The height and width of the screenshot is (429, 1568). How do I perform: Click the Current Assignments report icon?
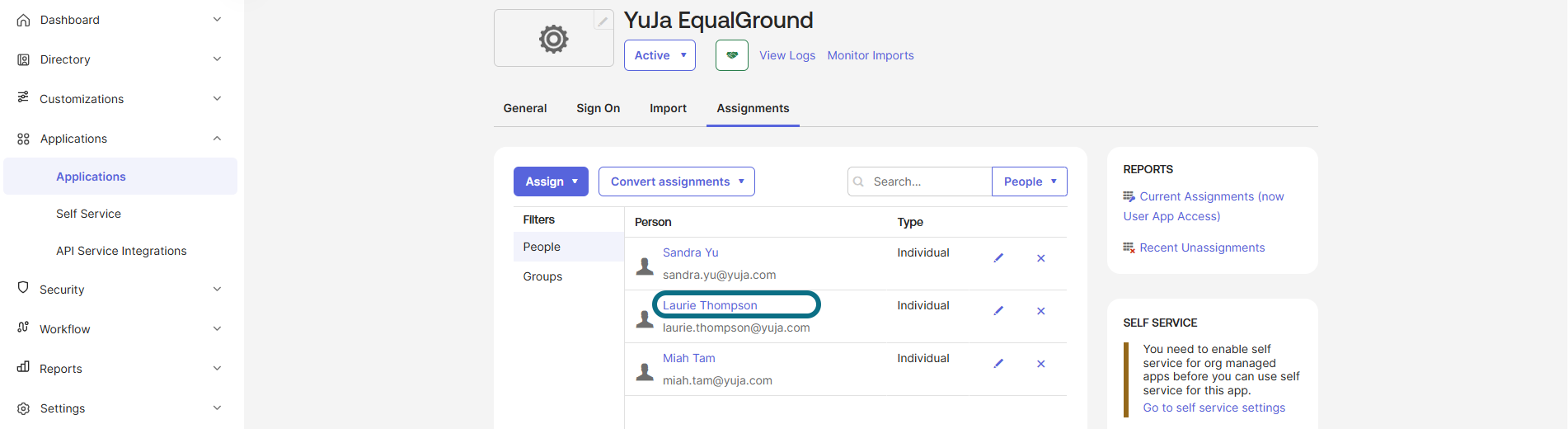click(1129, 196)
